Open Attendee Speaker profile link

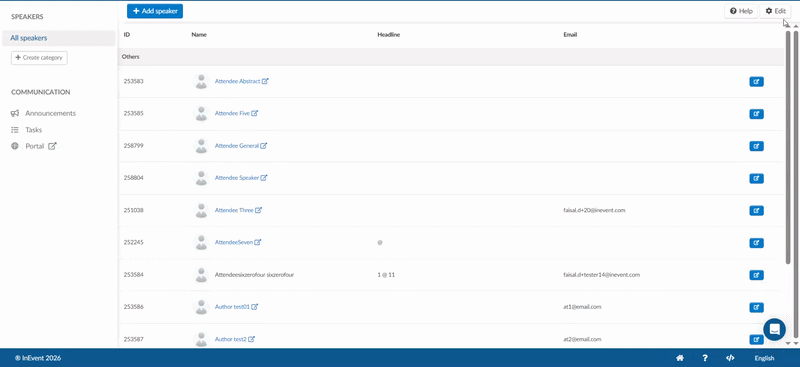pyautogui.click(x=241, y=178)
